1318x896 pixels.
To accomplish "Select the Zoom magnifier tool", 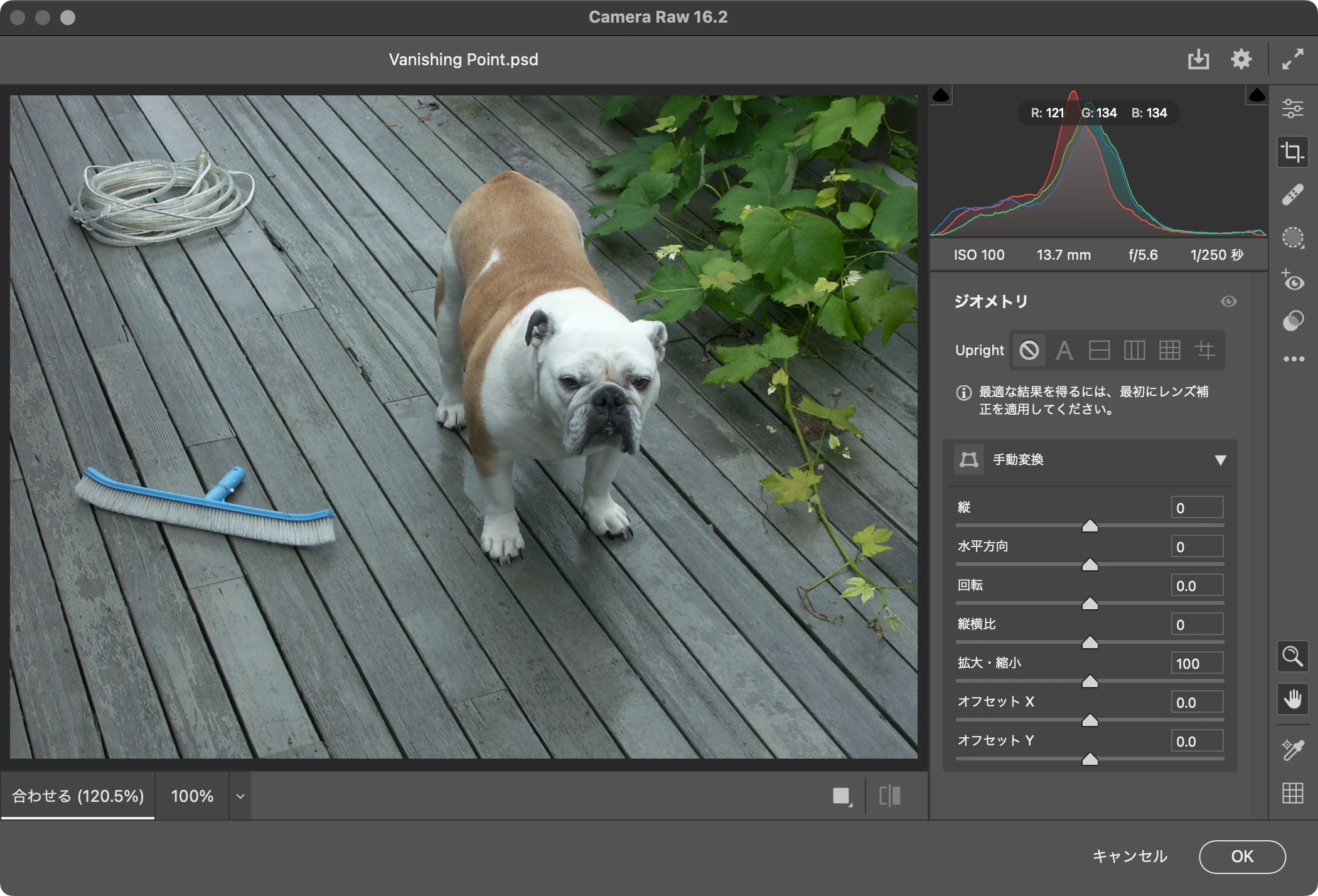I will click(1292, 657).
